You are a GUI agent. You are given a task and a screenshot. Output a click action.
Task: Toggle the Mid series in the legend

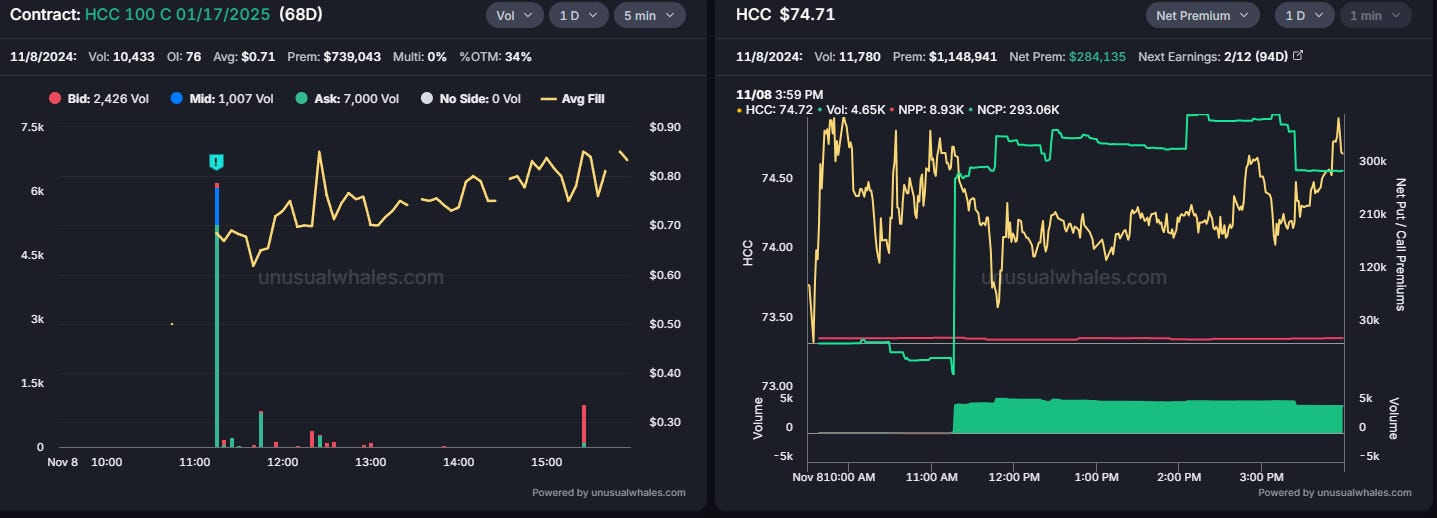(224, 99)
